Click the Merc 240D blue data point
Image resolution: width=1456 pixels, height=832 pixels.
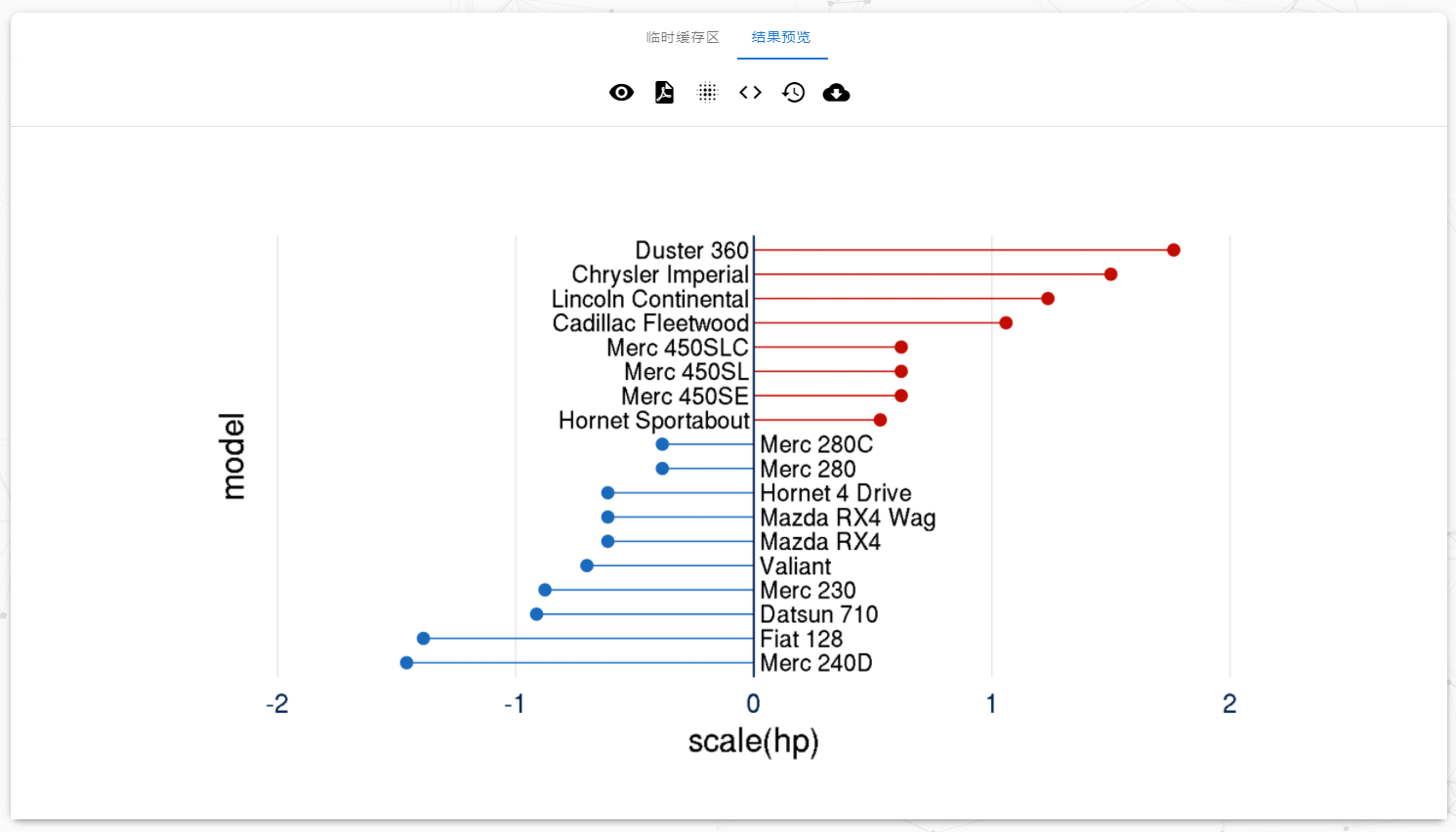tap(406, 663)
